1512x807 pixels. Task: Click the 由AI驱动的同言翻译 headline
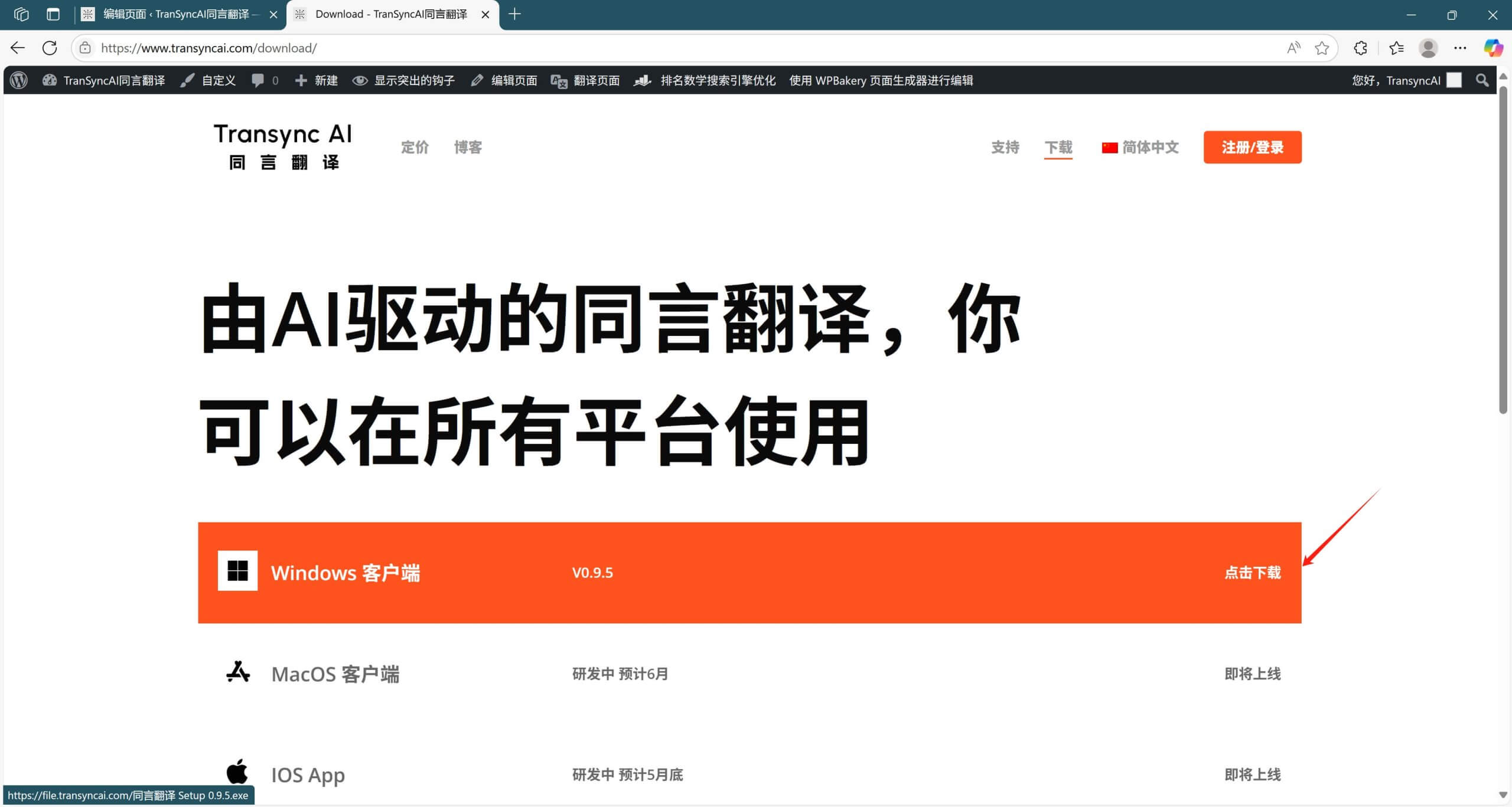[611, 374]
